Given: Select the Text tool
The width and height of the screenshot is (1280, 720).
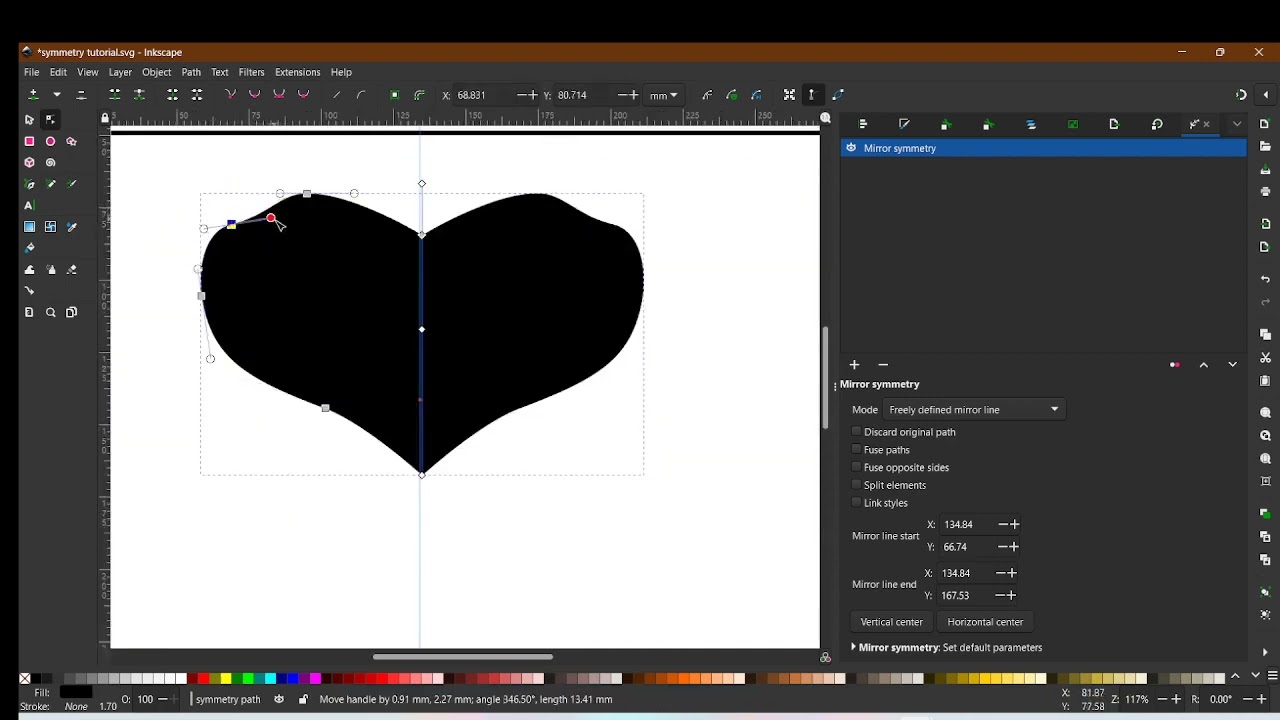Looking at the screenshot, I should [29, 206].
